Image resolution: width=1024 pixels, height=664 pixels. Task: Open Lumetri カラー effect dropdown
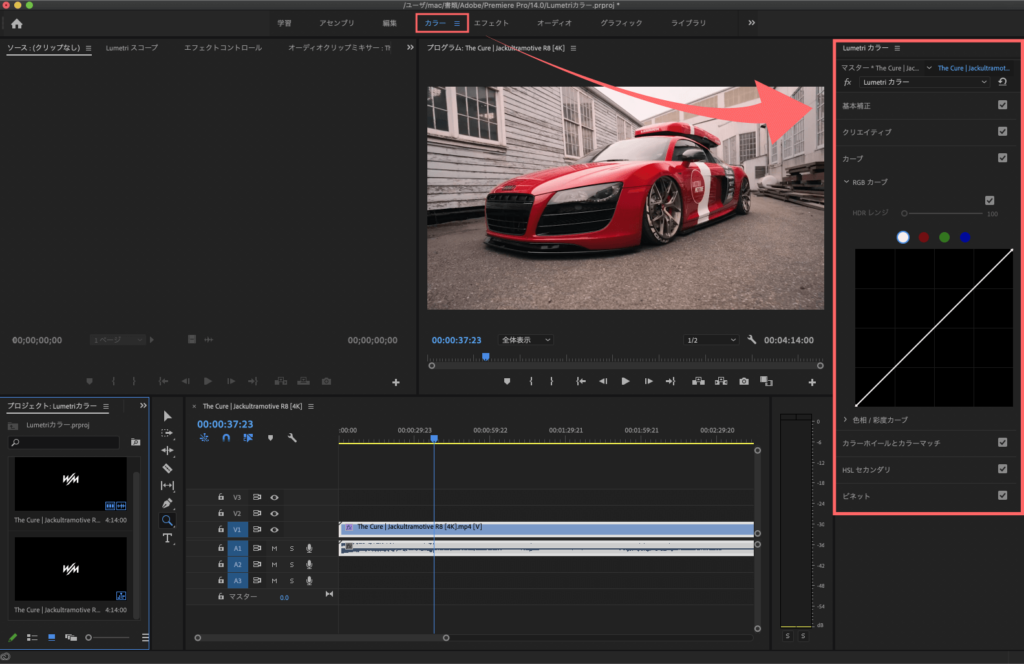[x=924, y=82]
